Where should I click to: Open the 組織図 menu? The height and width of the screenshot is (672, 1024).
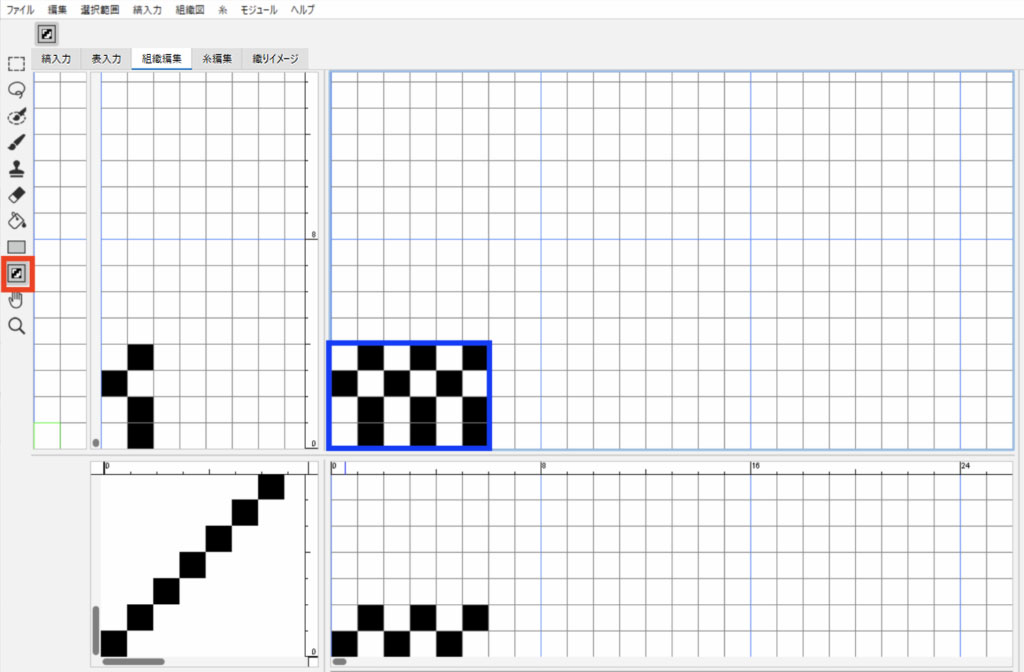189,9
